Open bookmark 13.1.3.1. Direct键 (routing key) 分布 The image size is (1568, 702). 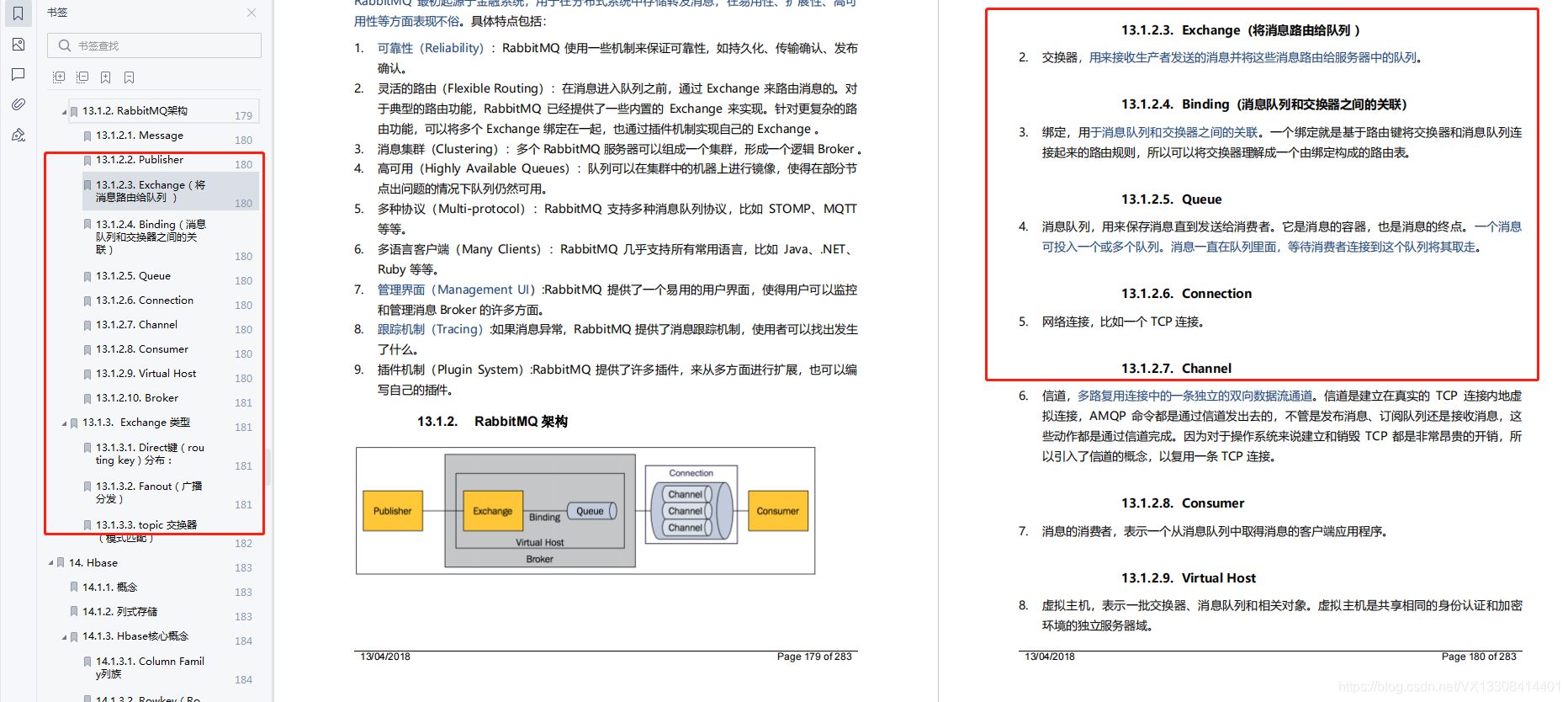tap(150, 454)
